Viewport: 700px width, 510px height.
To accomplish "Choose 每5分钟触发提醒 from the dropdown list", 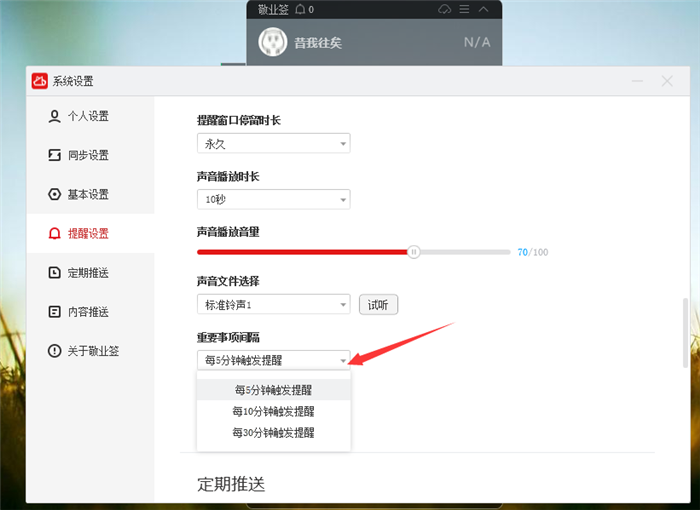I will coord(274,390).
